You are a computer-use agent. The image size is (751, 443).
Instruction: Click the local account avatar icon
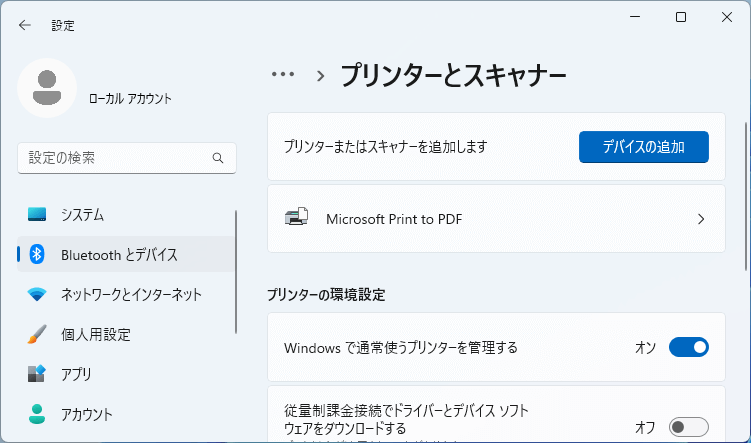pos(47,88)
